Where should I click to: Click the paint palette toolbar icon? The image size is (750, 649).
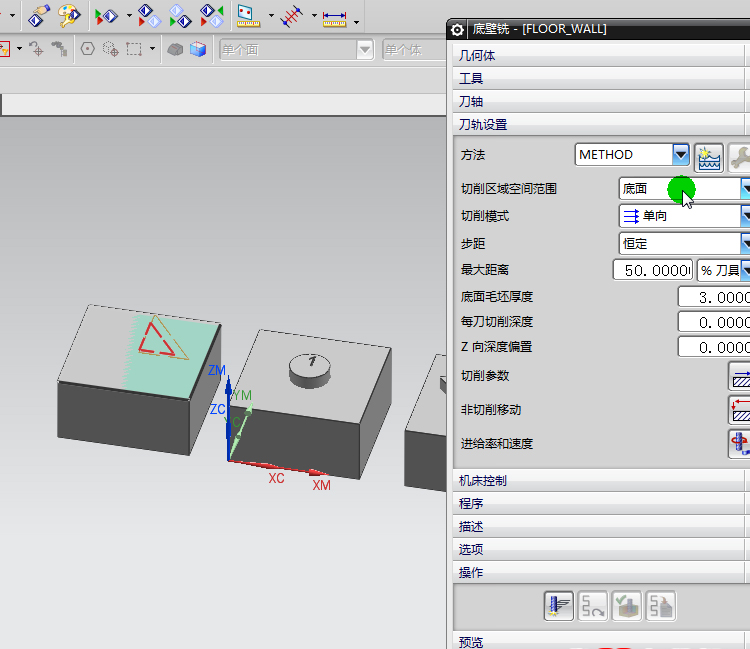pyautogui.click(x=69, y=15)
